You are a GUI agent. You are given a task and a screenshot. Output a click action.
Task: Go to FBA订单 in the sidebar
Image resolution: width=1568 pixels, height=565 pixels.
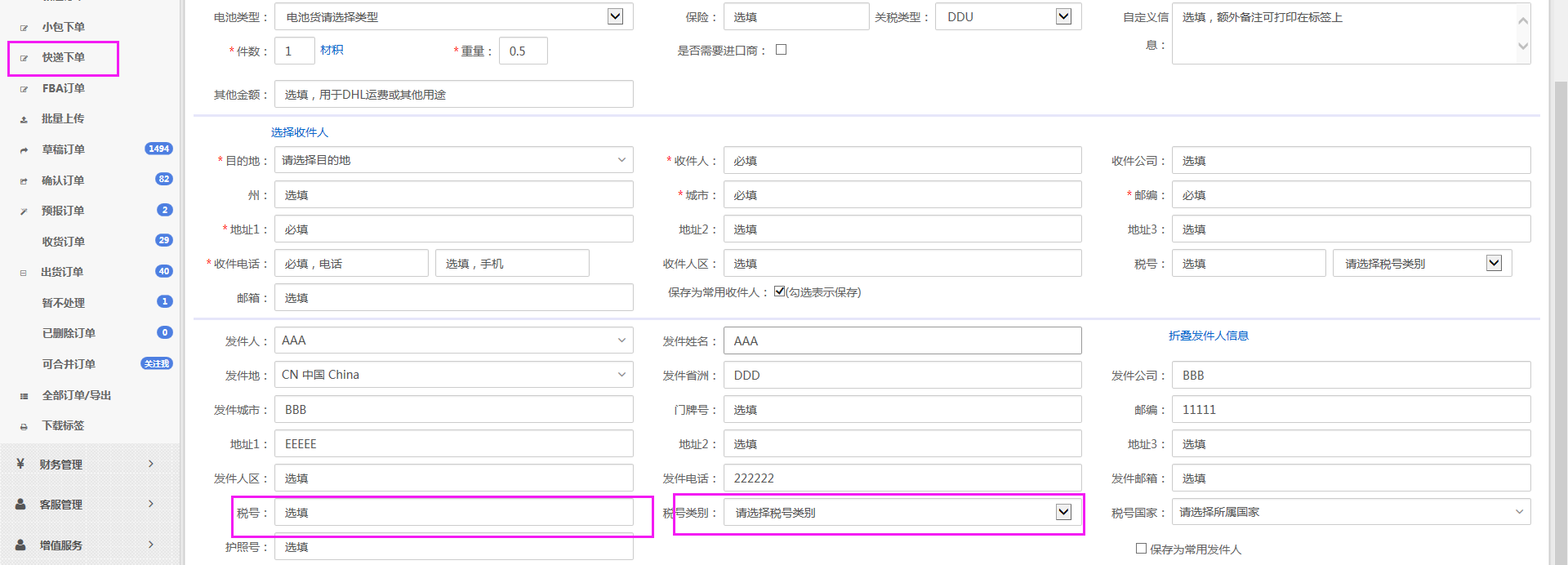click(64, 88)
